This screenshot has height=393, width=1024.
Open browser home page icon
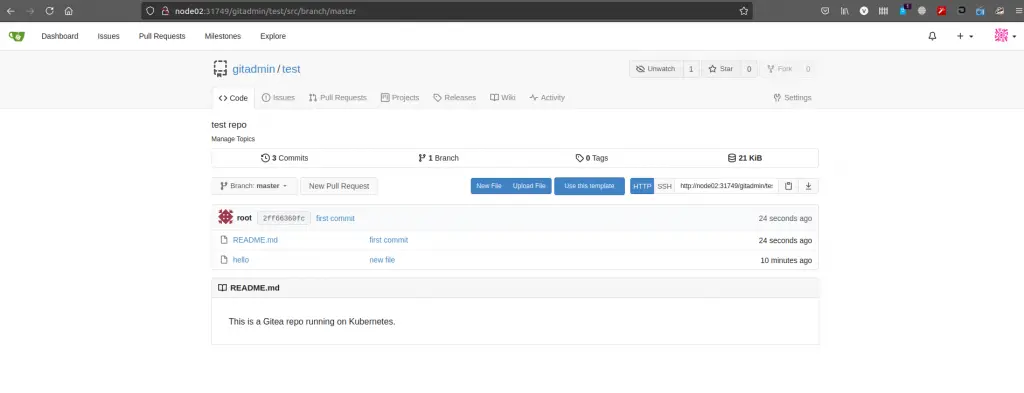pyautogui.click(x=69, y=11)
